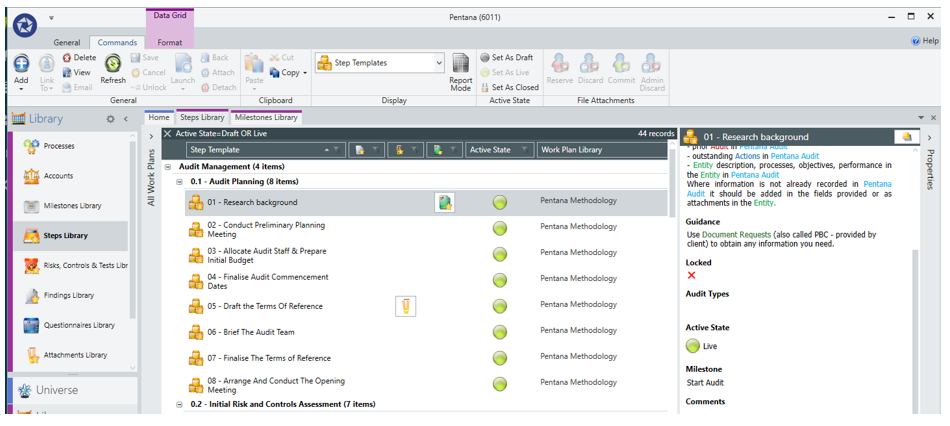Open Findings Library in the sidebar
Image resolution: width=950 pixels, height=426 pixels.
pyautogui.click(x=70, y=295)
